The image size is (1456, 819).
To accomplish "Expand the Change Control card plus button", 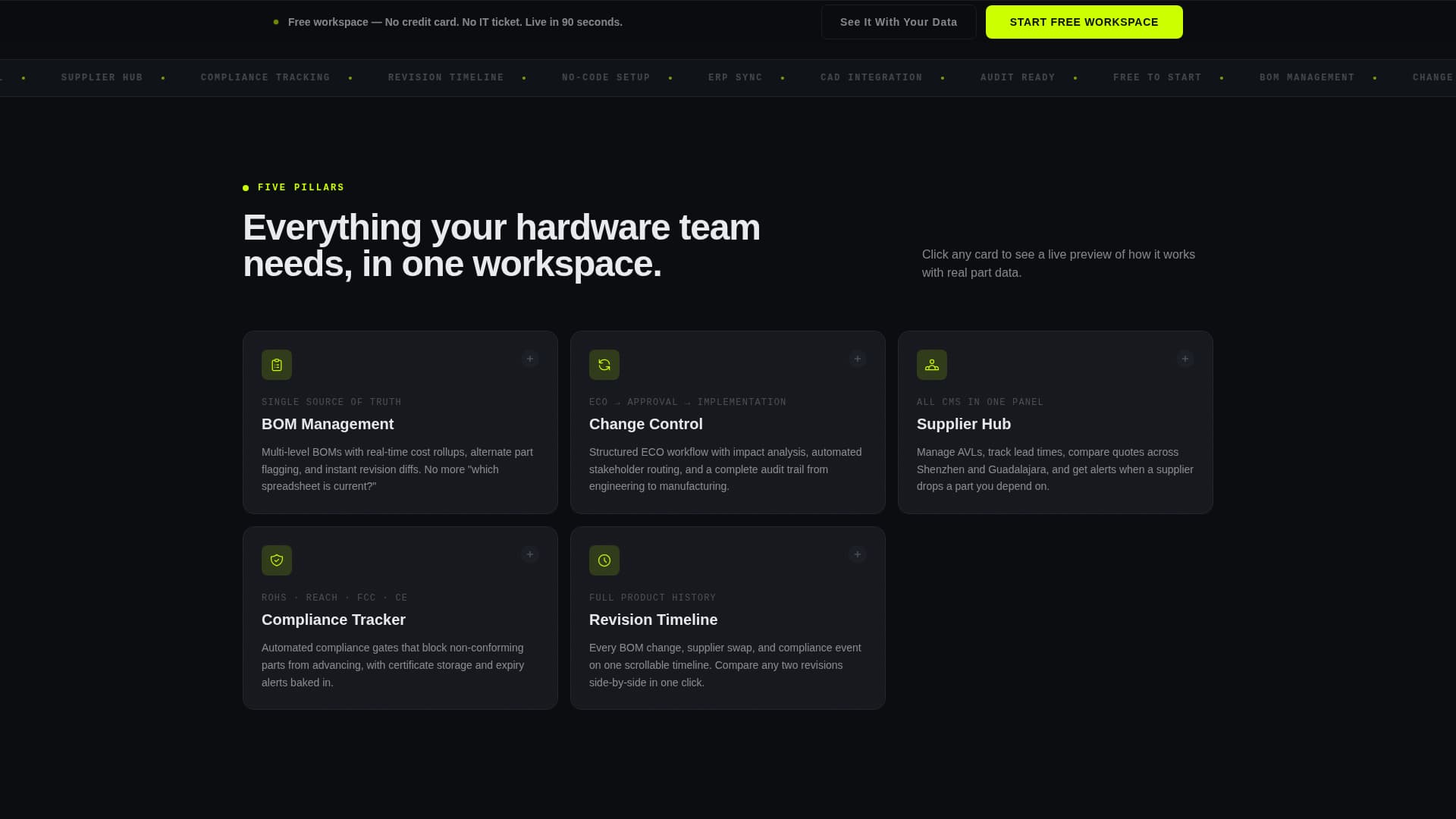I will (858, 359).
